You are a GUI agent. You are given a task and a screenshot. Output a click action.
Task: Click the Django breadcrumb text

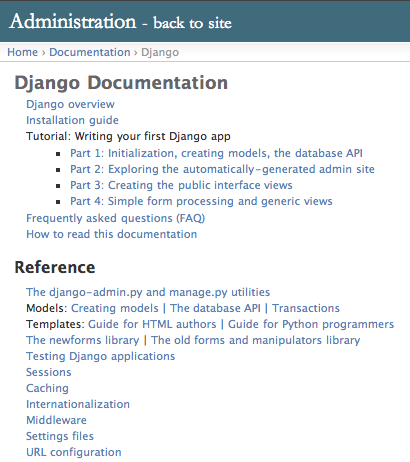click(x=160, y=53)
